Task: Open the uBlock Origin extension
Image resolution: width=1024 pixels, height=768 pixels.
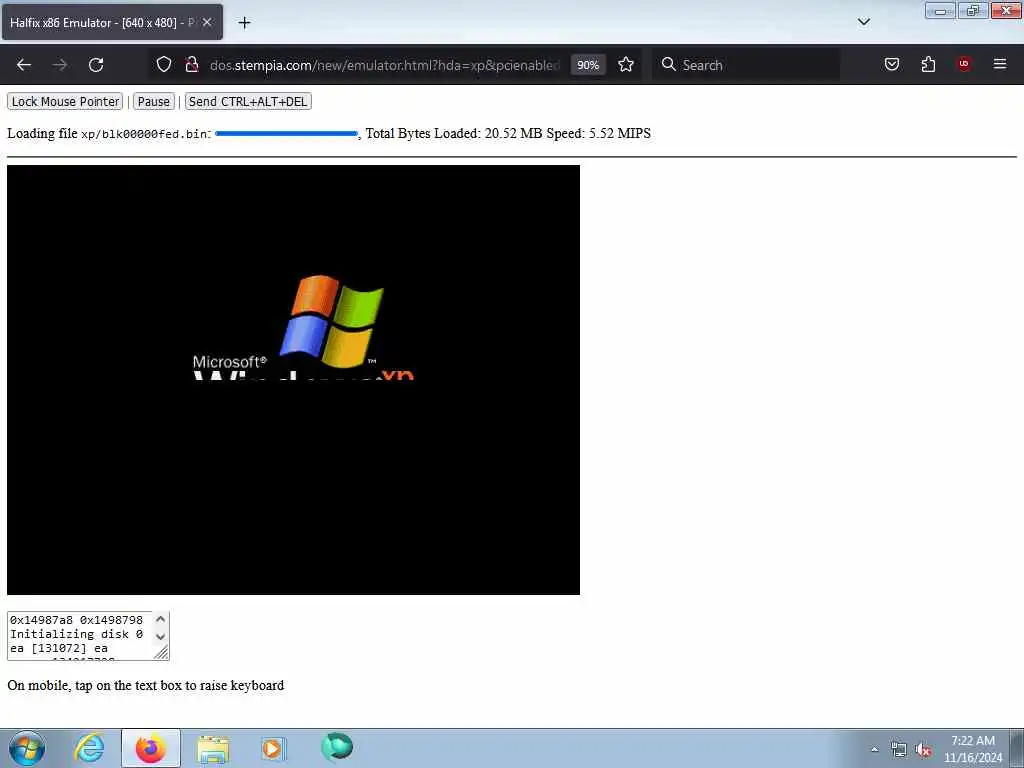Action: (964, 64)
